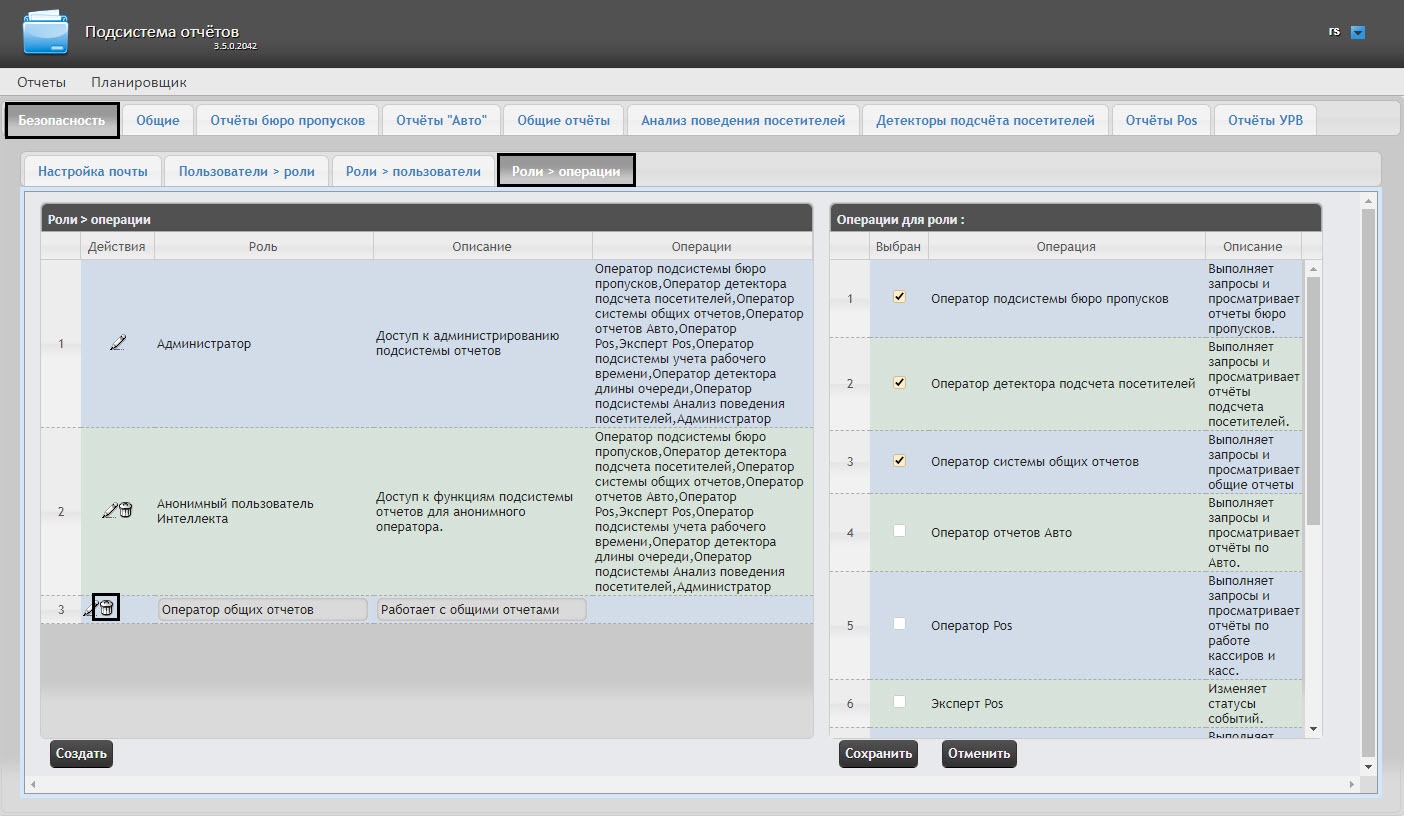Click the edit pencil icon for Администратор role
1404x816 pixels.
tap(118, 343)
